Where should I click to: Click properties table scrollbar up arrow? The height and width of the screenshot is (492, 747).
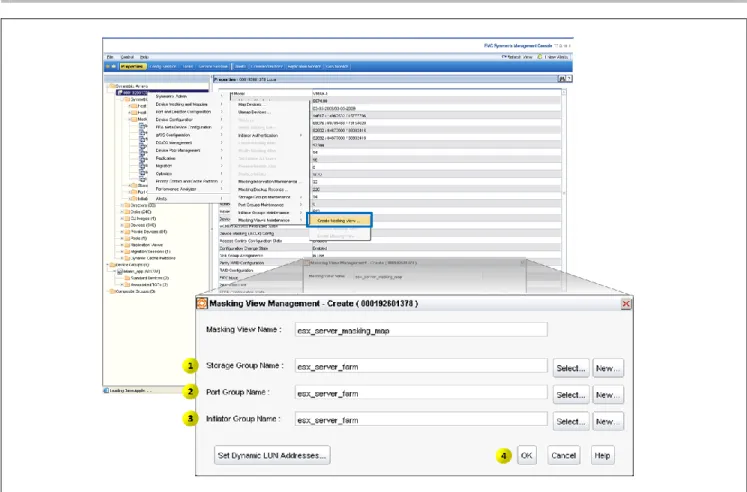(564, 92)
